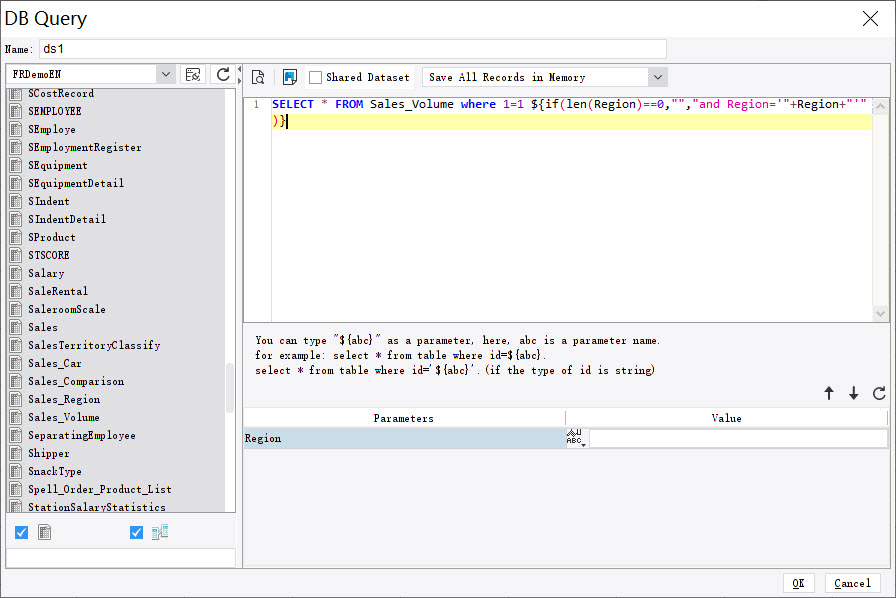
Task: Select the SEquipment table
Action: click(x=58, y=165)
